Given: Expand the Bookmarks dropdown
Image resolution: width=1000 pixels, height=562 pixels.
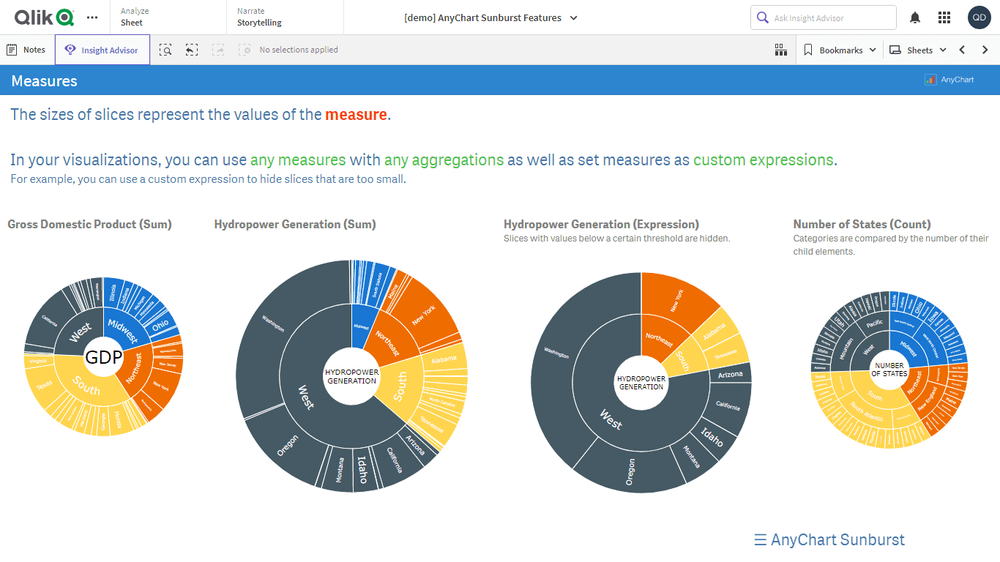Looking at the screenshot, I should tap(840, 50).
